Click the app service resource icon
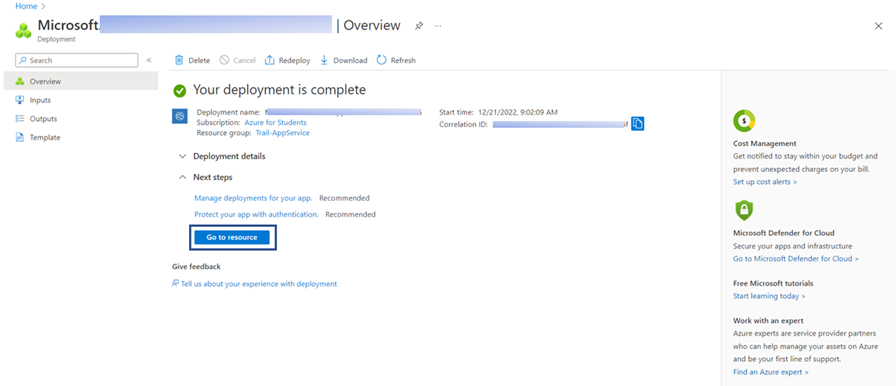896x386 pixels. point(179,116)
